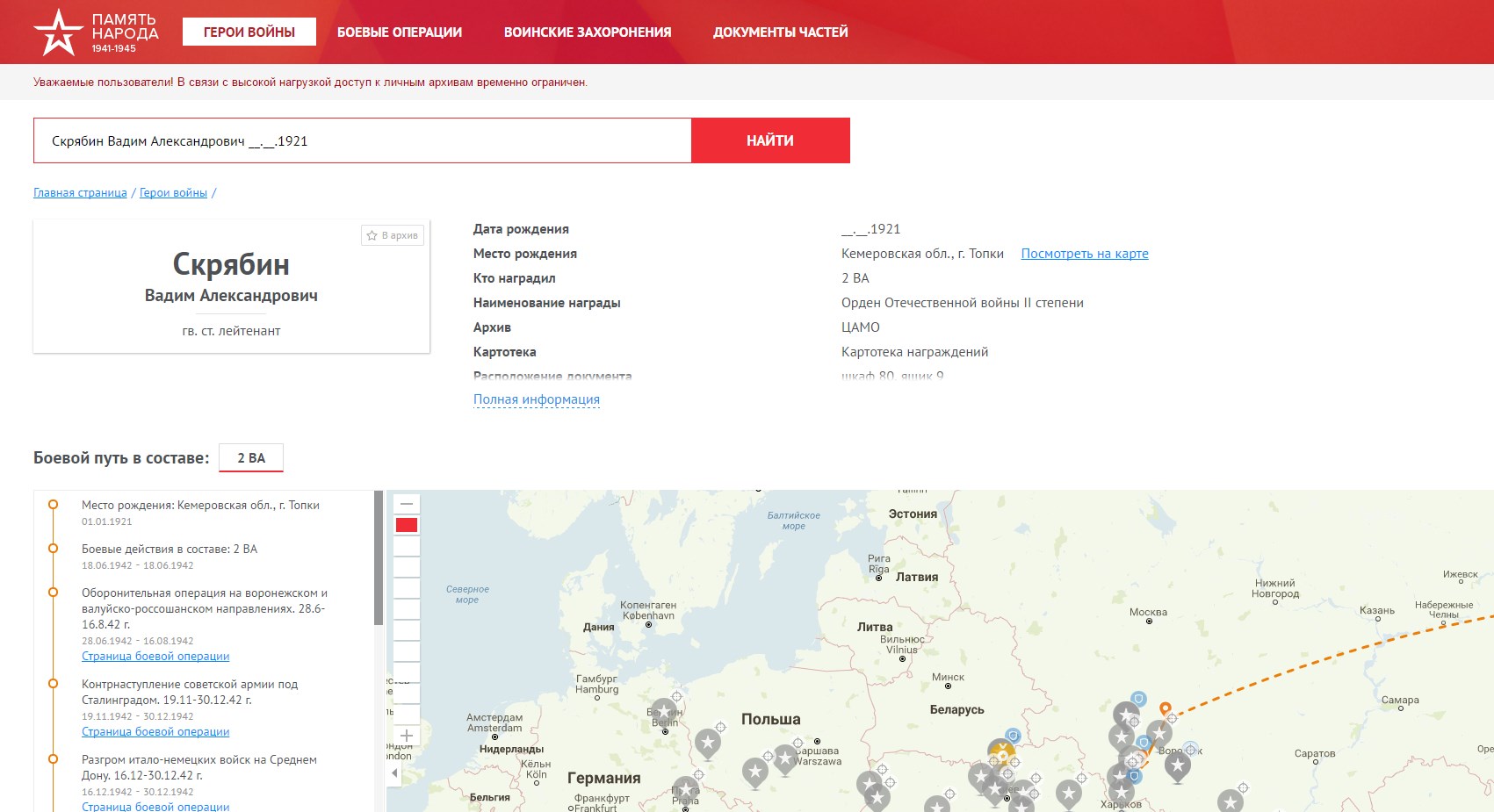Click the Память народа star logo

click(58, 32)
